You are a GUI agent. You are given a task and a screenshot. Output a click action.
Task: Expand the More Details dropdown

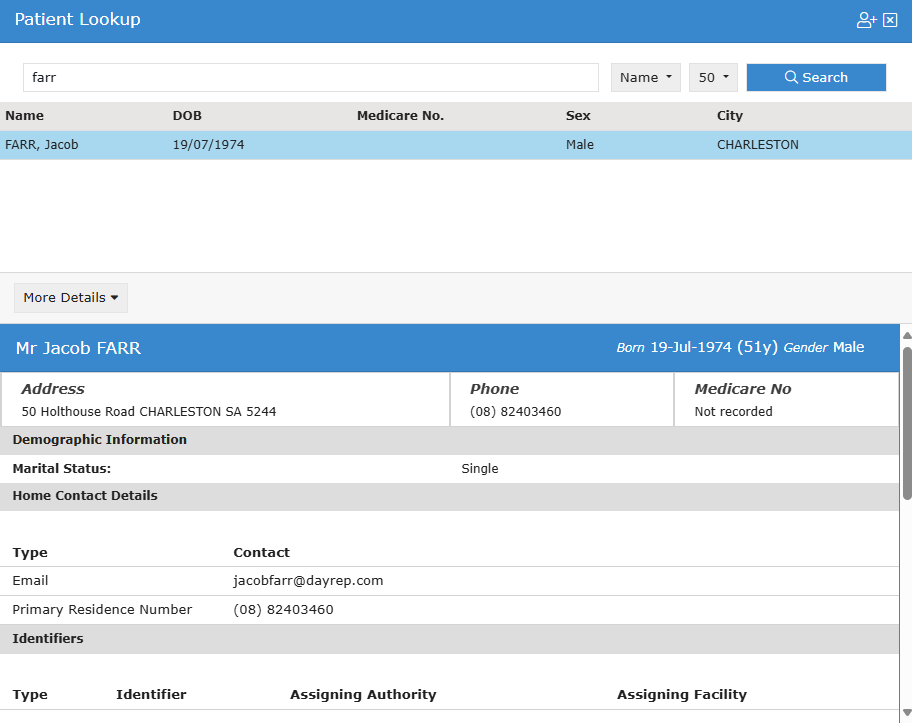coord(71,297)
